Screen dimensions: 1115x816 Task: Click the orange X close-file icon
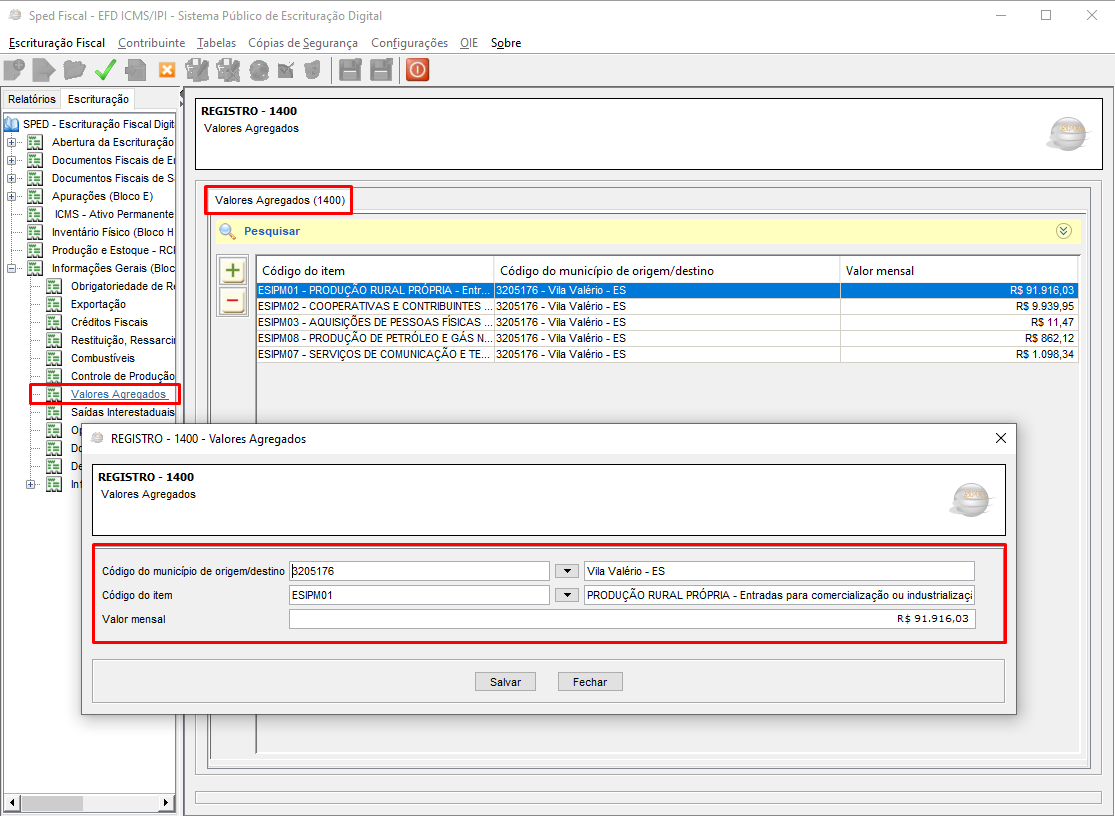167,70
